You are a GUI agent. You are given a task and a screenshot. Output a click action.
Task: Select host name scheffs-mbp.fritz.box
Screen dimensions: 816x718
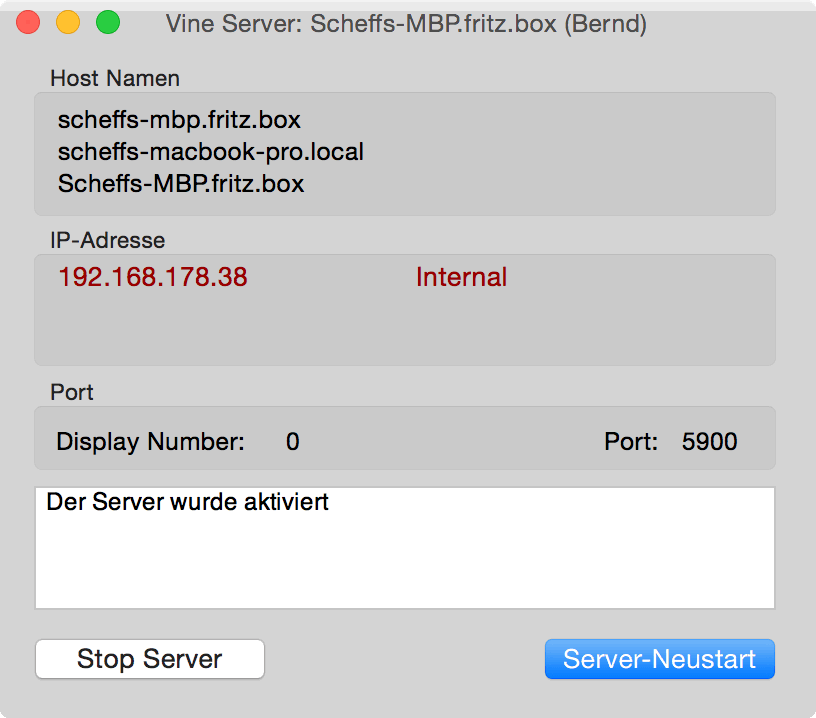[179, 120]
